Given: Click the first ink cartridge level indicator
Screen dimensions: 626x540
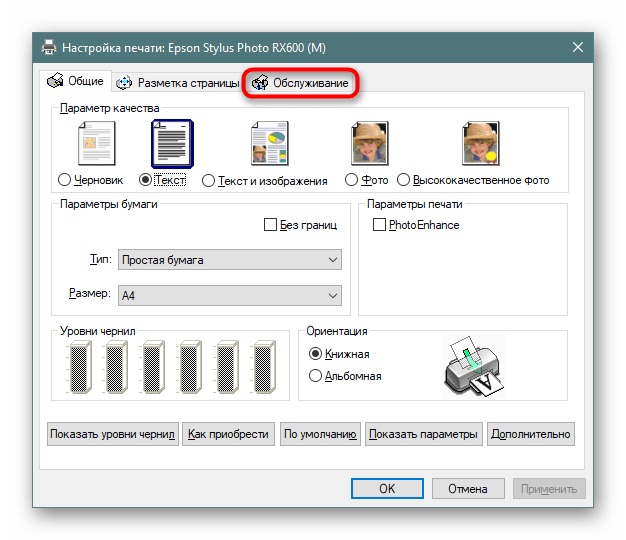Looking at the screenshot, I should pos(81,367).
